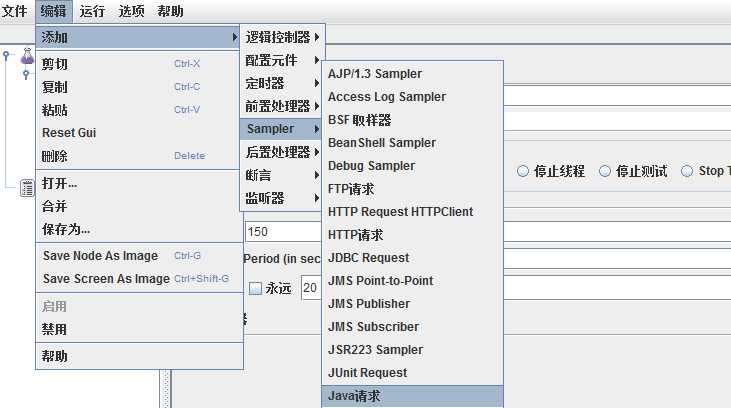Expand the 断言 submenu
731x408 pixels.
click(x=282, y=175)
